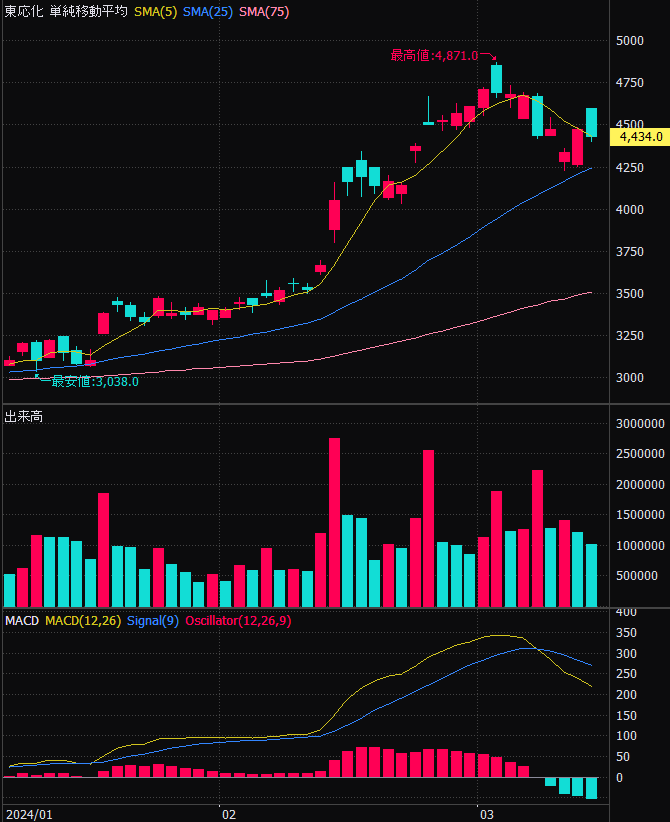Screen dimensions: 670x822
Task: Click the 4750 price axis label
Action: [630, 83]
